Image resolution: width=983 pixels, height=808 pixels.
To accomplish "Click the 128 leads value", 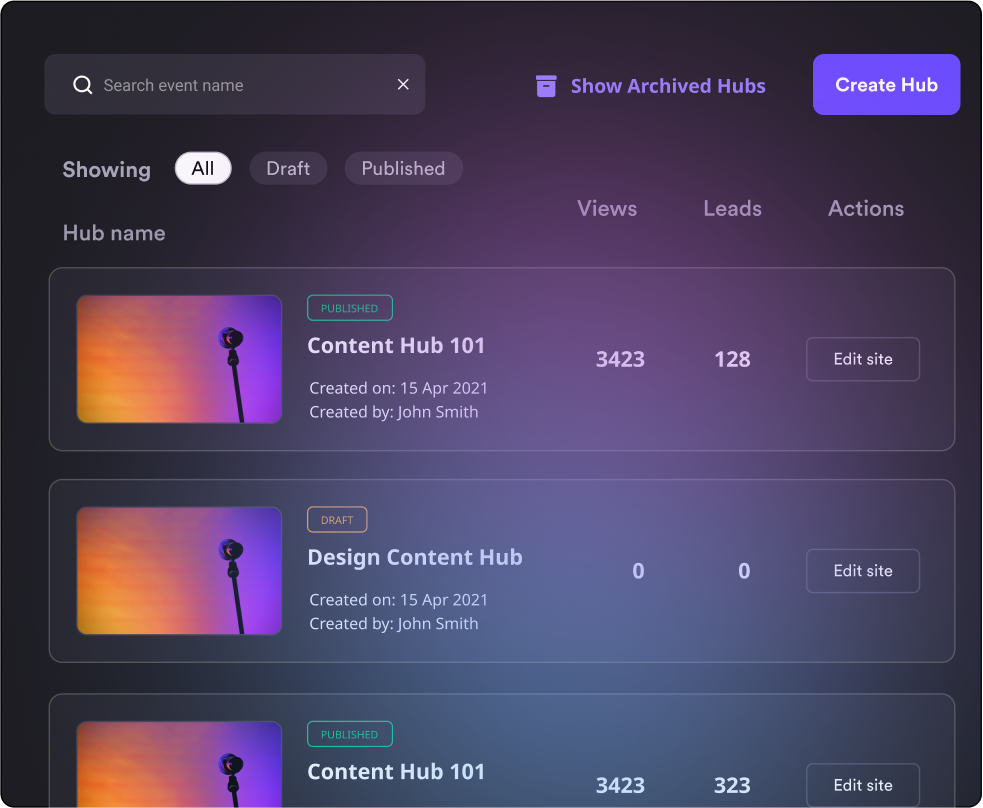I will pos(732,359).
